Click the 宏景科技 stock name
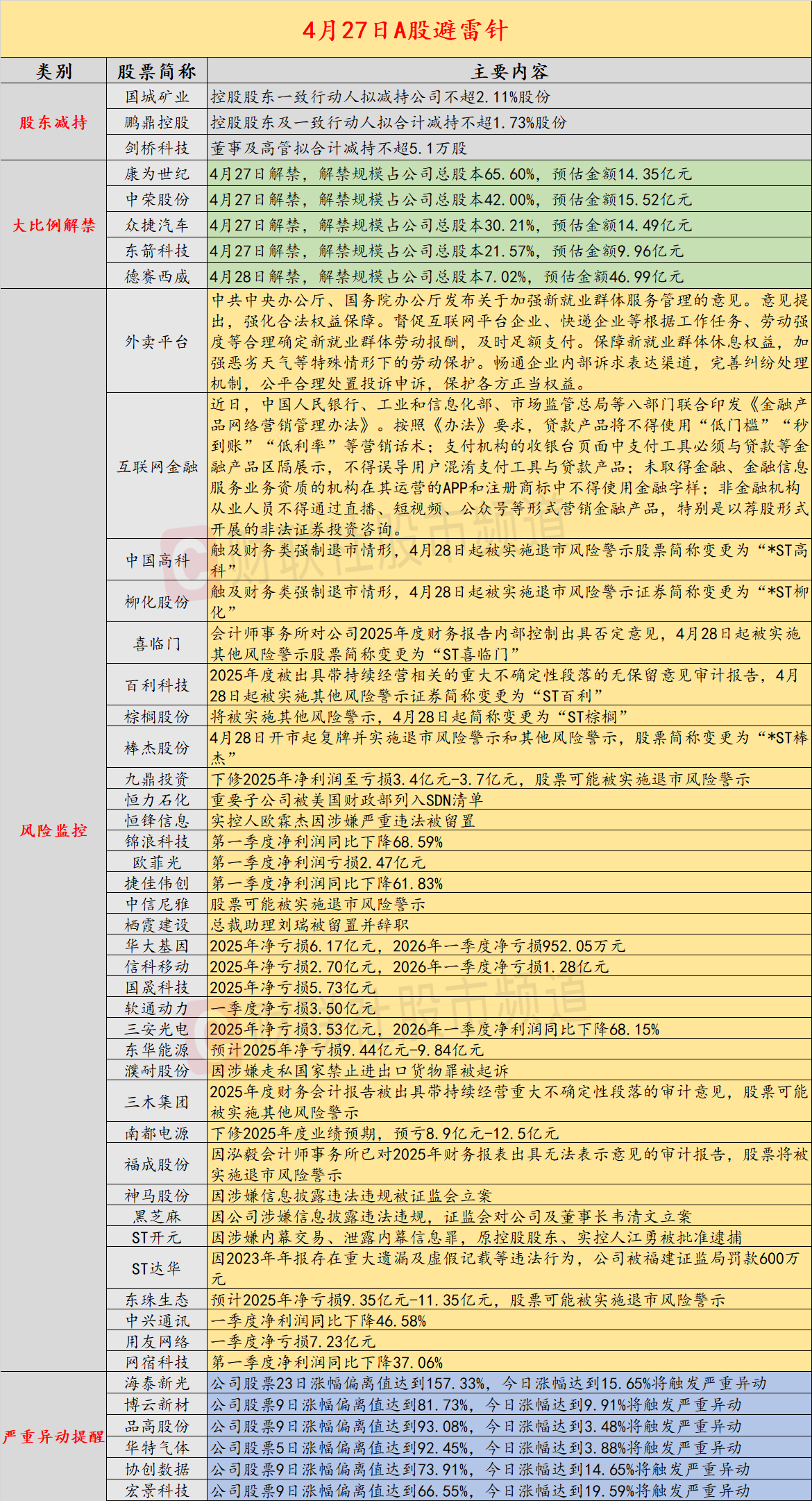This screenshot has width=812, height=1501. coord(157,1491)
